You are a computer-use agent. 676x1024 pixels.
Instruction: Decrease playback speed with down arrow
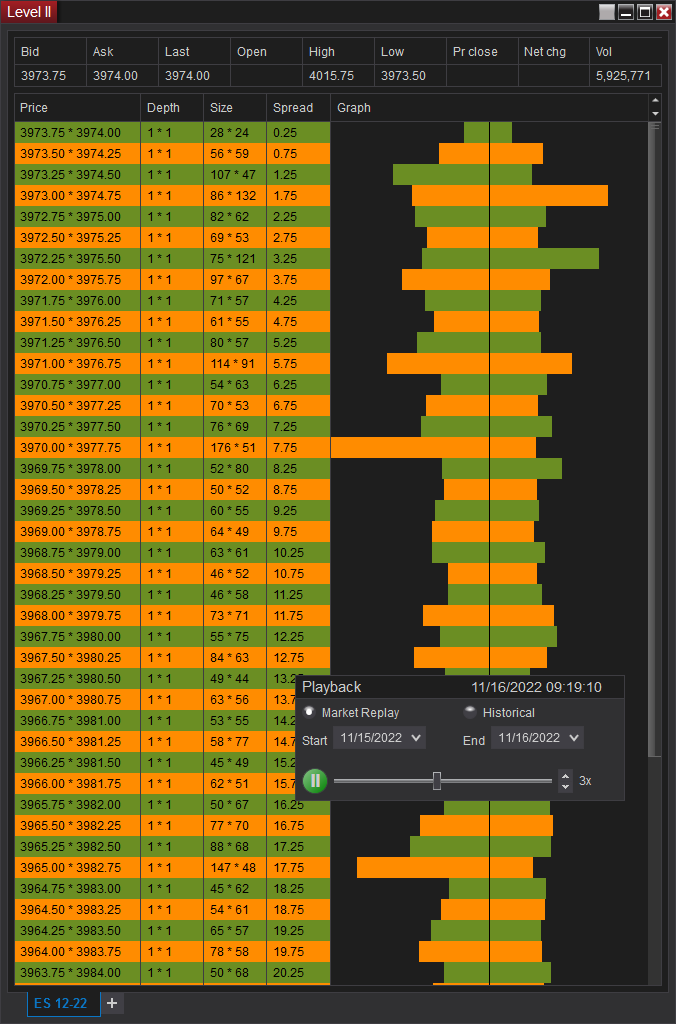[566, 786]
